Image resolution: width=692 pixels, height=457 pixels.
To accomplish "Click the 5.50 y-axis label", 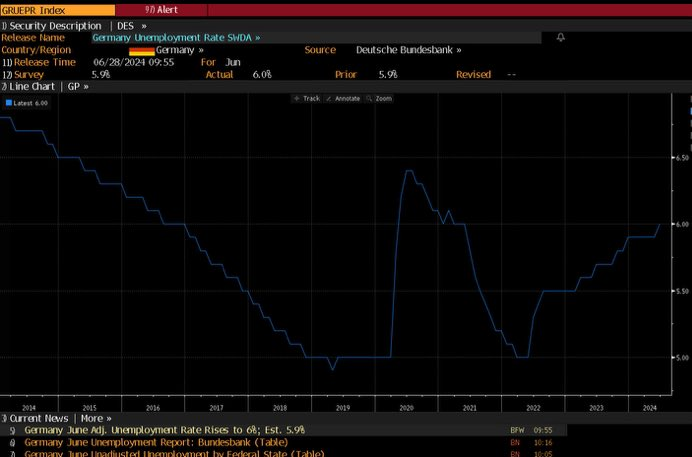I will point(682,291).
